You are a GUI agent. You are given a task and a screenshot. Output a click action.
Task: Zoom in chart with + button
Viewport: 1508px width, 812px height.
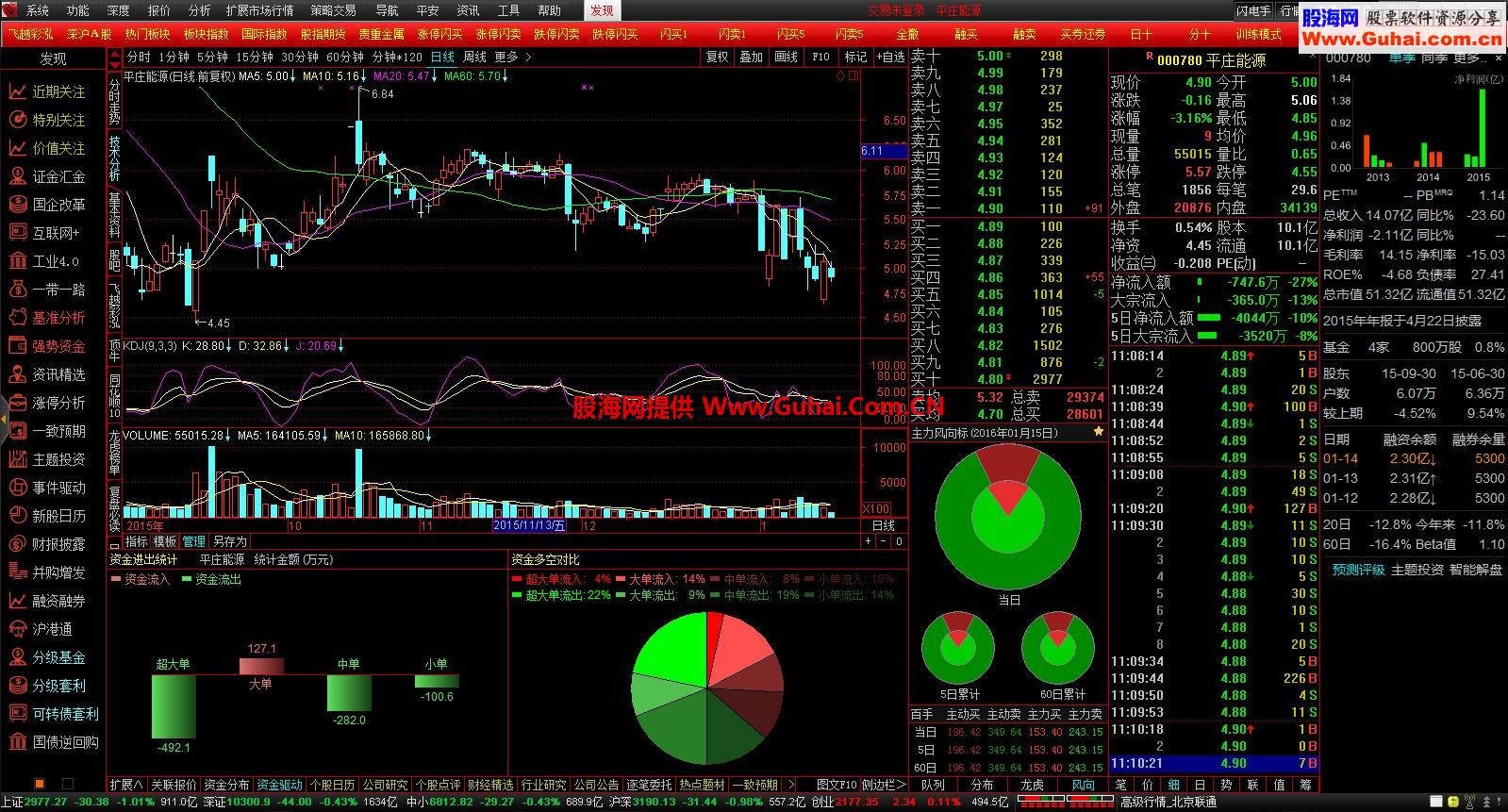tap(869, 541)
